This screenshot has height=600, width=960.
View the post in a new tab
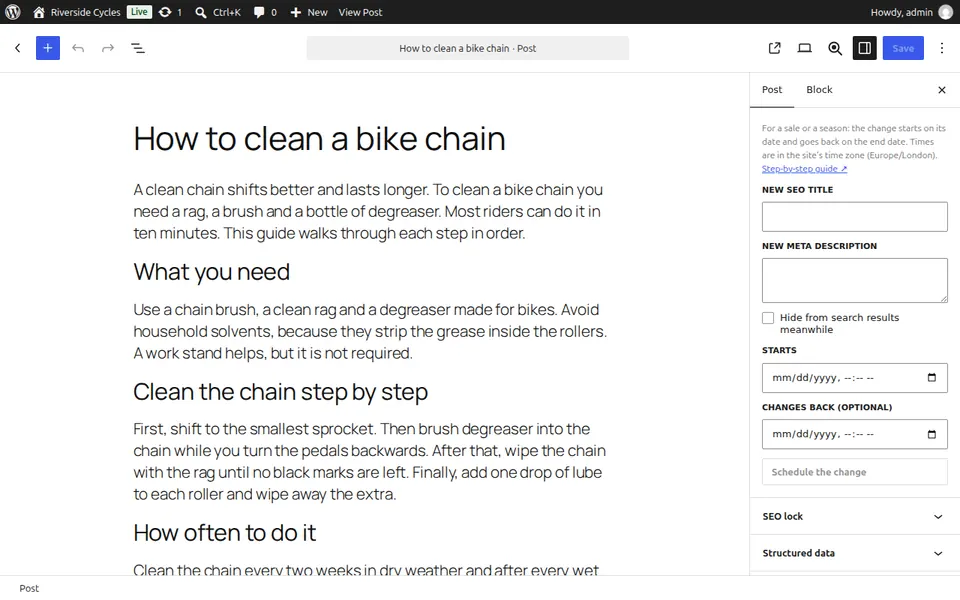coord(774,48)
